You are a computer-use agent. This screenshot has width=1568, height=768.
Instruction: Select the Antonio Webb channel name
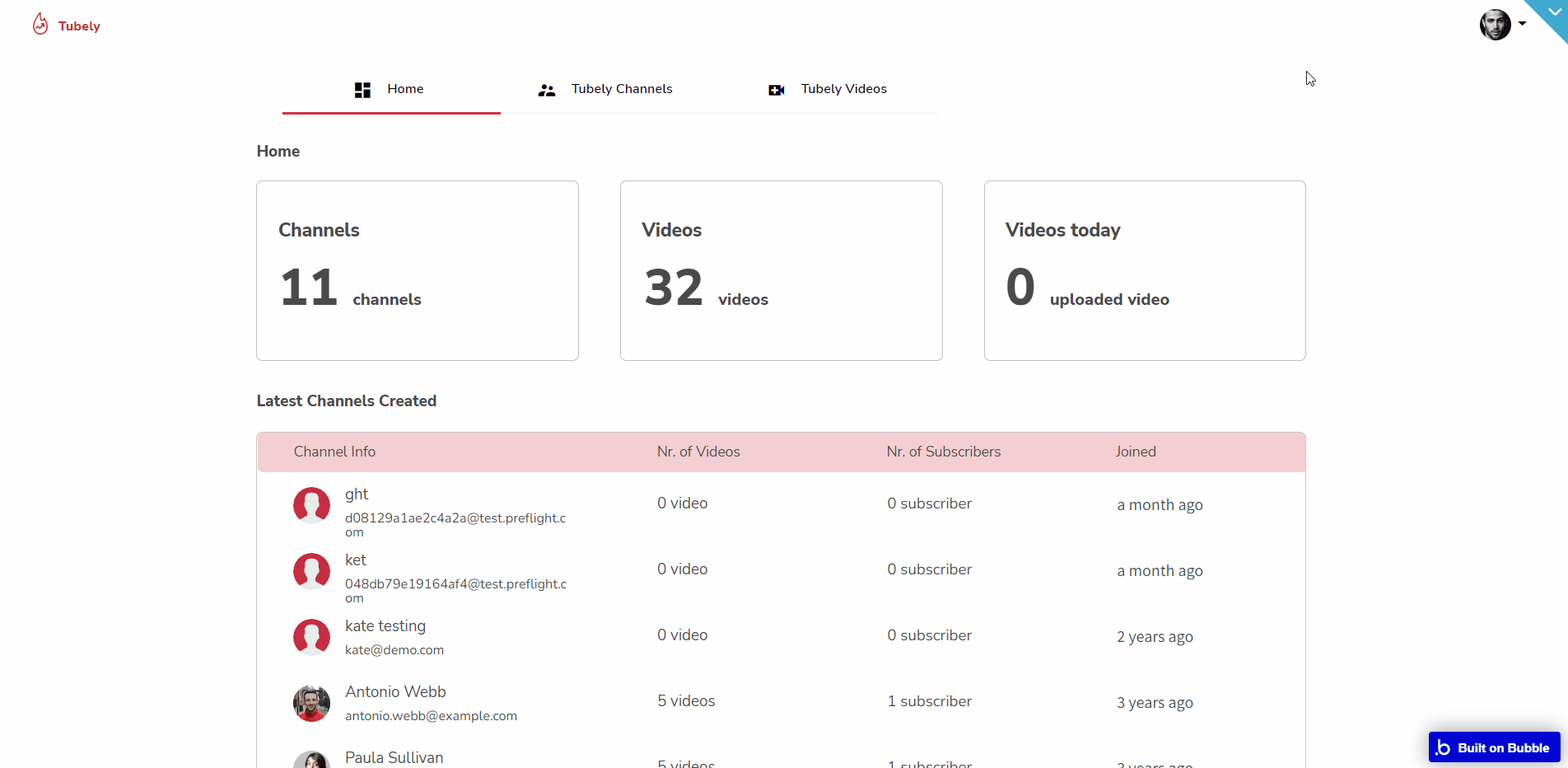[x=395, y=692]
